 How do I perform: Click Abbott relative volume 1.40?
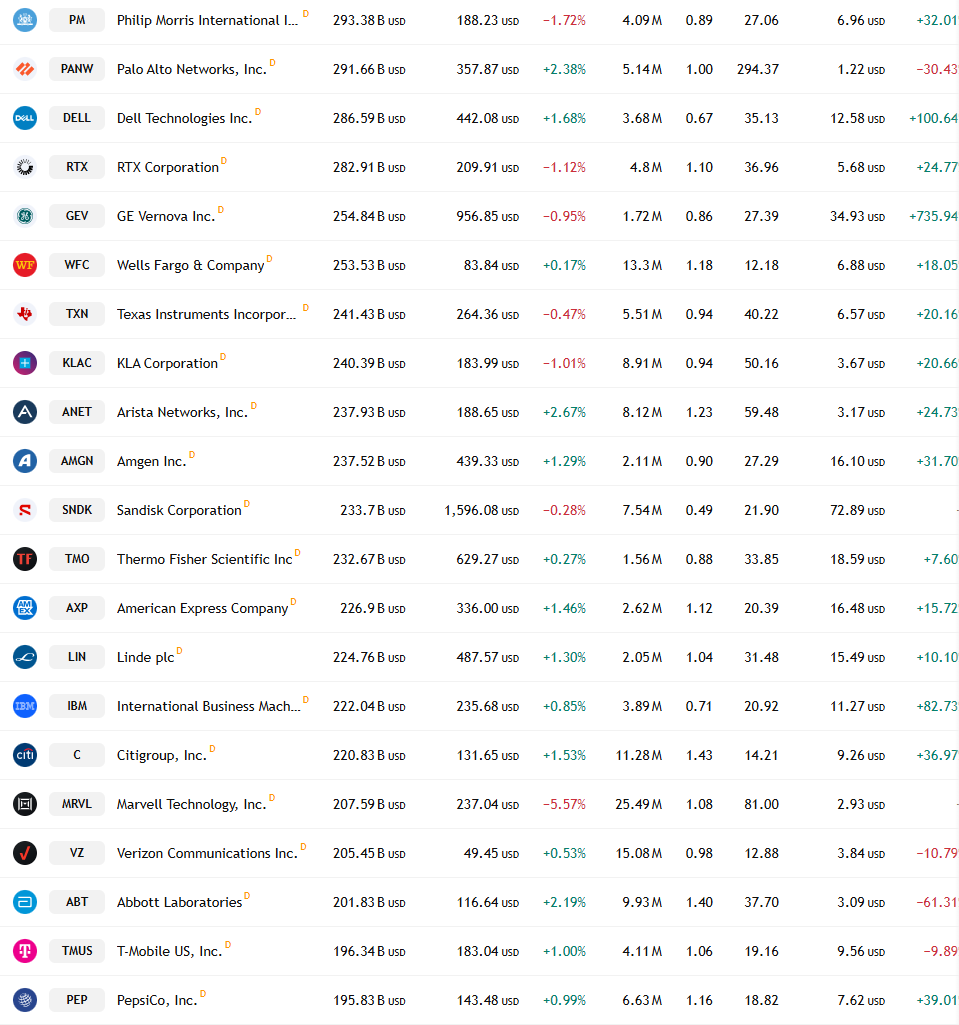699,903
